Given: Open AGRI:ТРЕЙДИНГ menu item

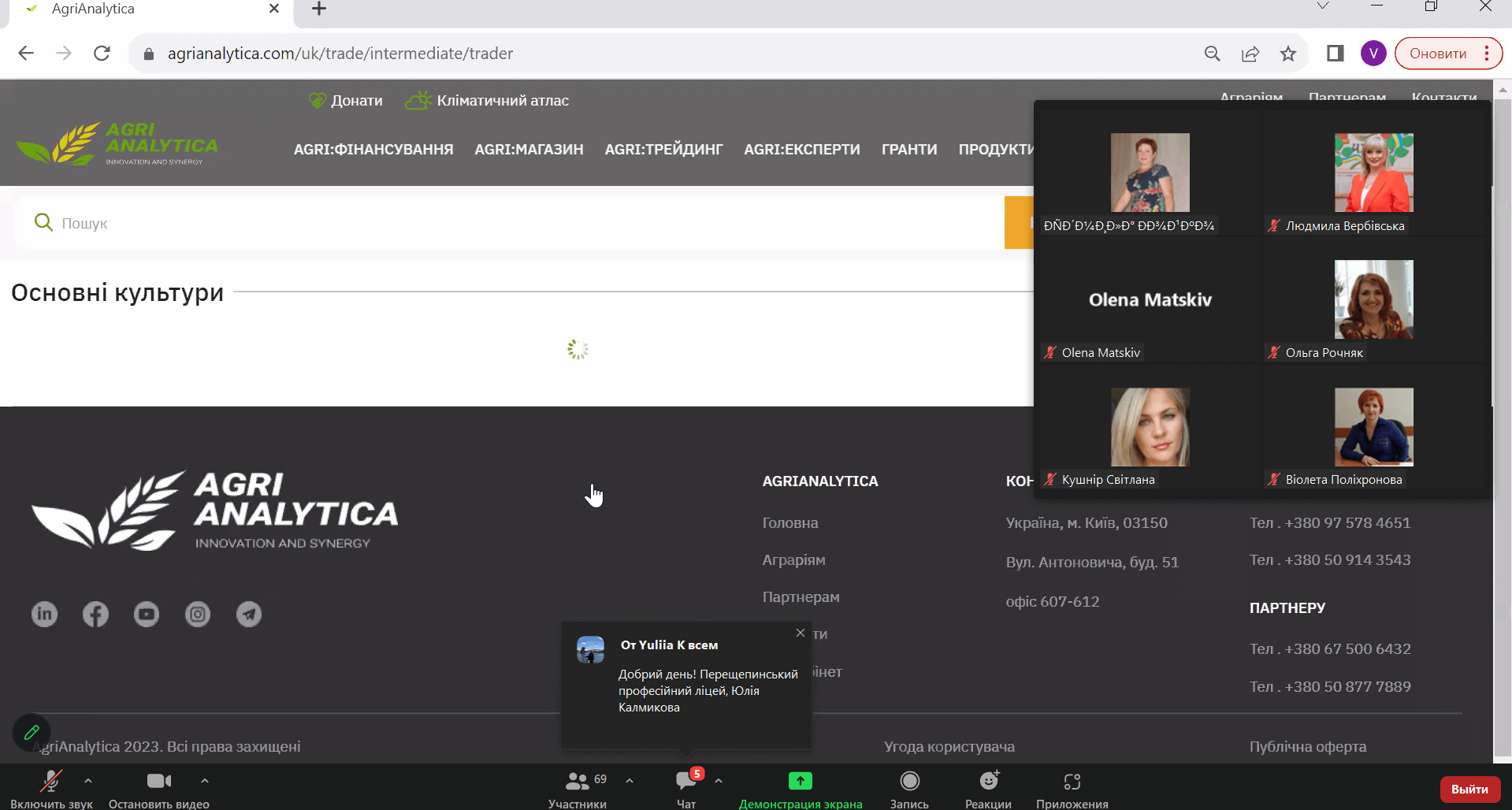Looking at the screenshot, I should pos(663,149).
